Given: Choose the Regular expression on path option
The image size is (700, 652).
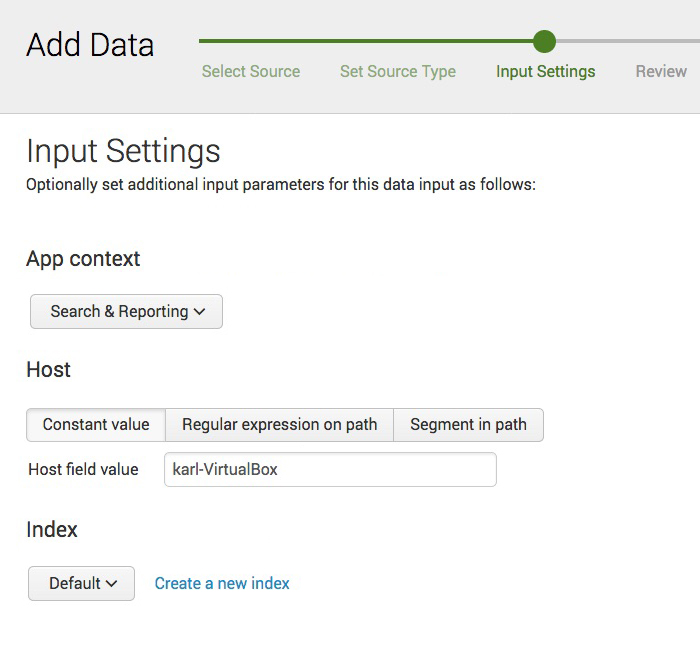Looking at the screenshot, I should pyautogui.click(x=279, y=424).
